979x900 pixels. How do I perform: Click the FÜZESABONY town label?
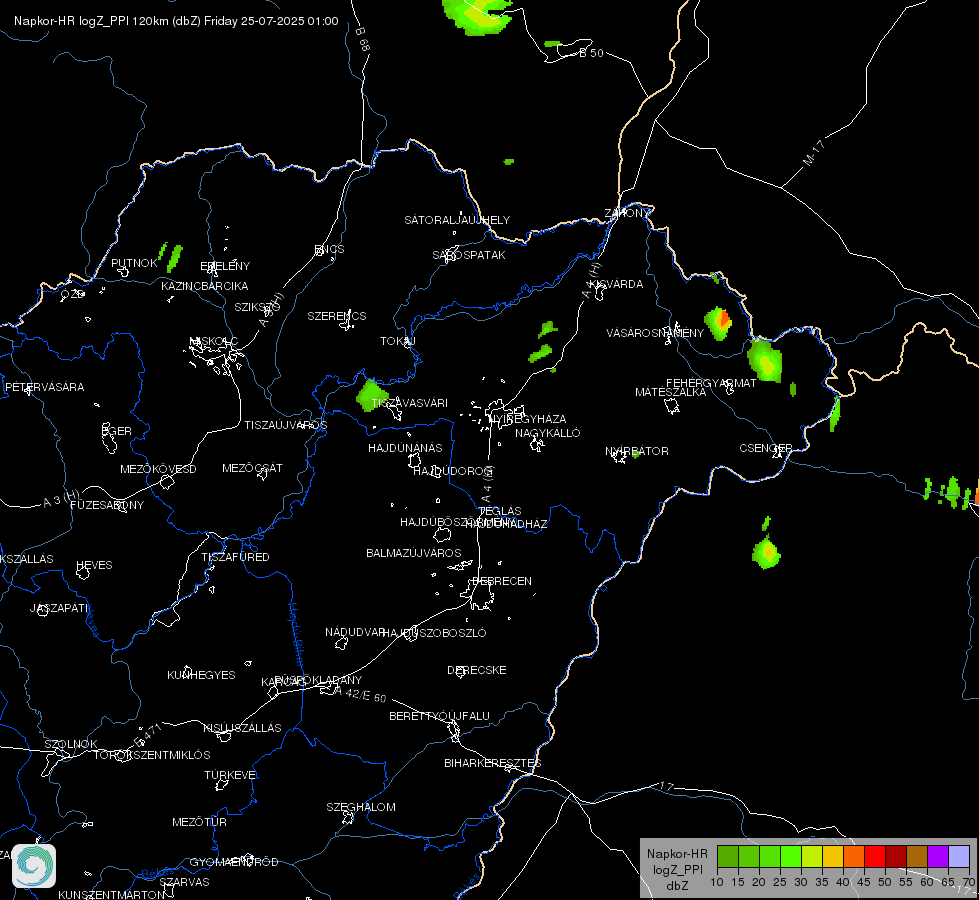point(107,505)
